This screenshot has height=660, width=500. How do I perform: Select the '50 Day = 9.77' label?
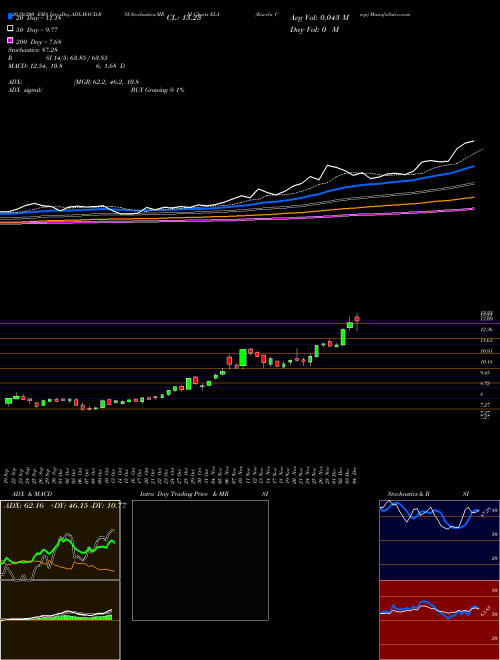point(37,30)
